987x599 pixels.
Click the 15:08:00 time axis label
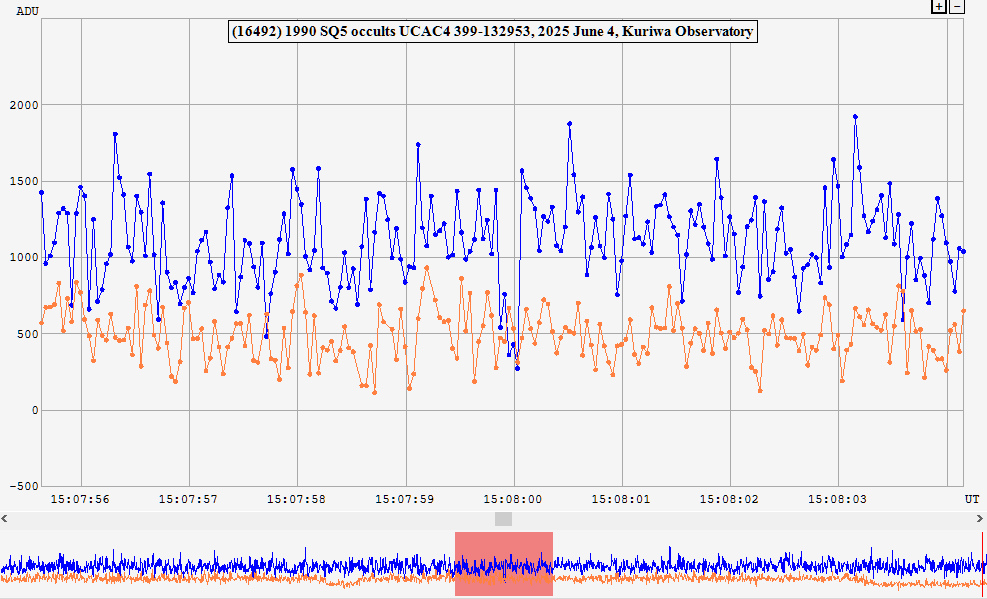coord(512,498)
